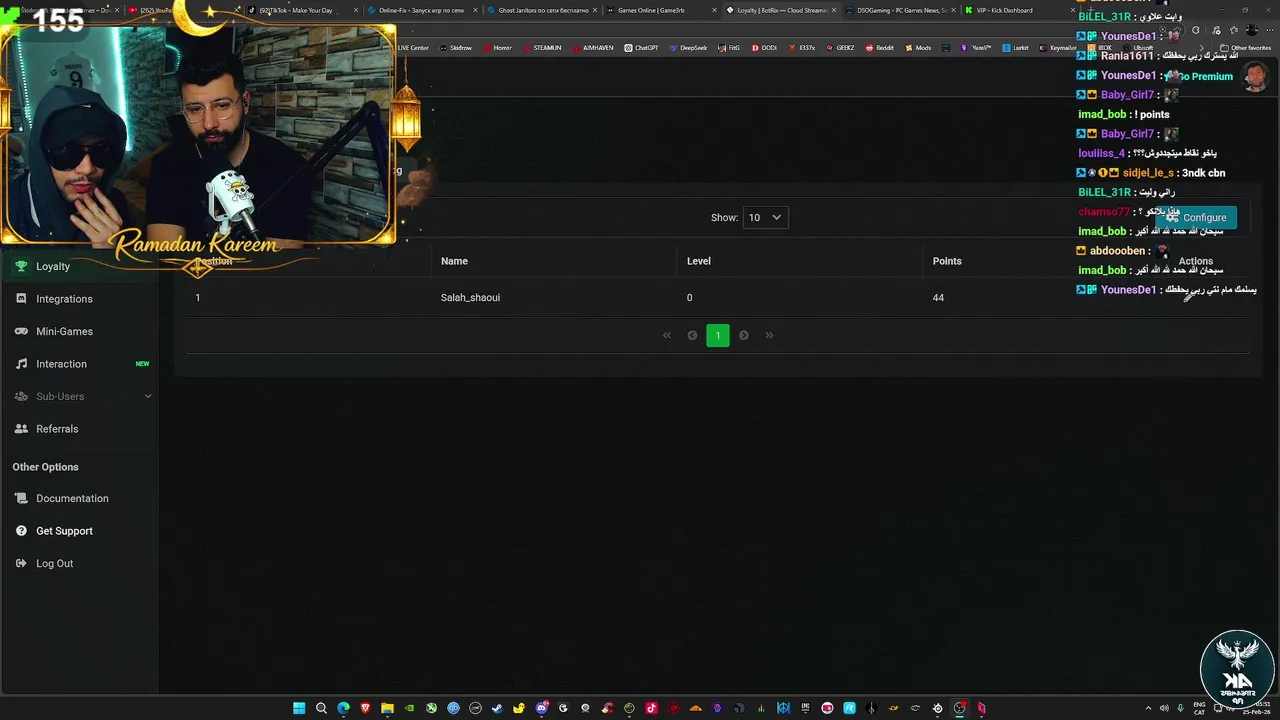Open Windows taskbar search

pos(321,708)
